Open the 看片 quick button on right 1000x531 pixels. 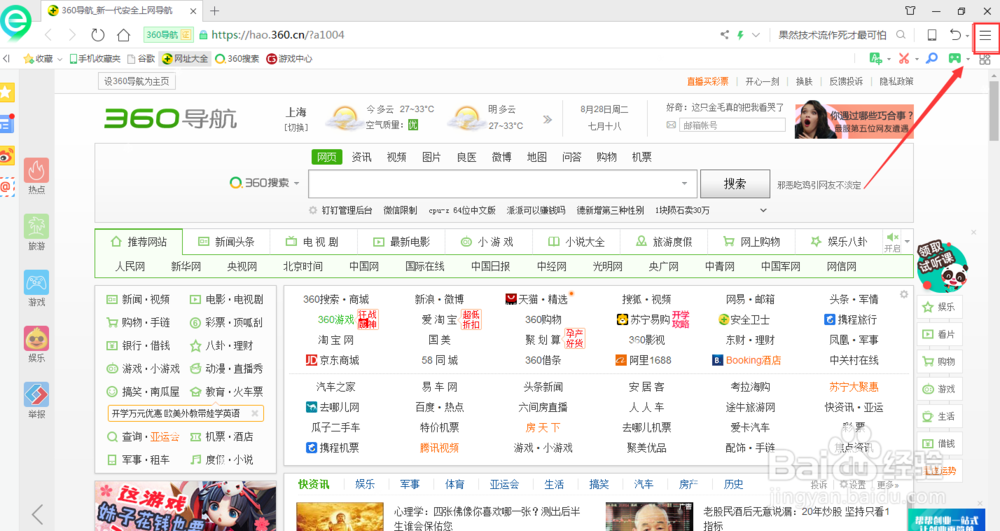click(x=939, y=334)
